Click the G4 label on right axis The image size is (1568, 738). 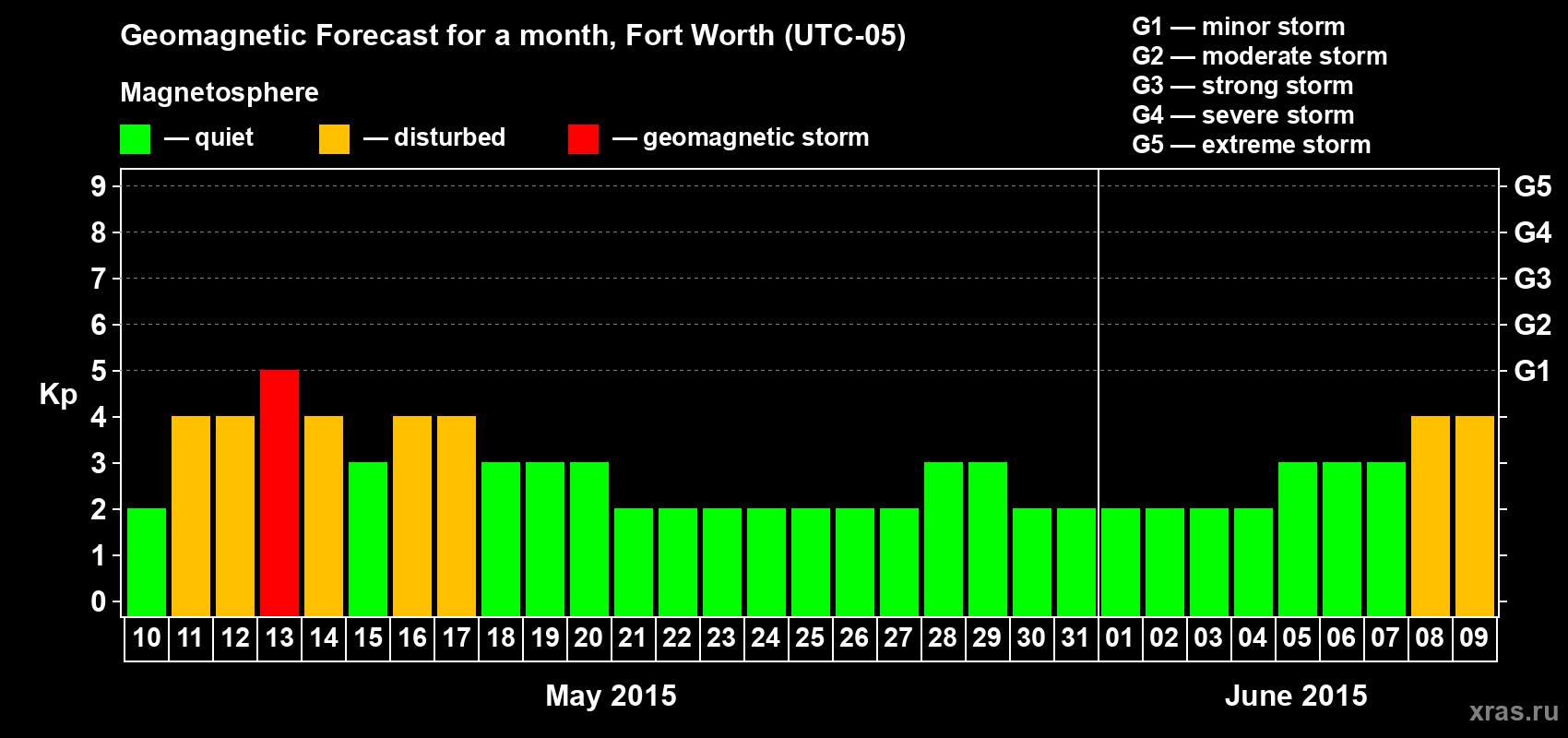coord(1533,232)
